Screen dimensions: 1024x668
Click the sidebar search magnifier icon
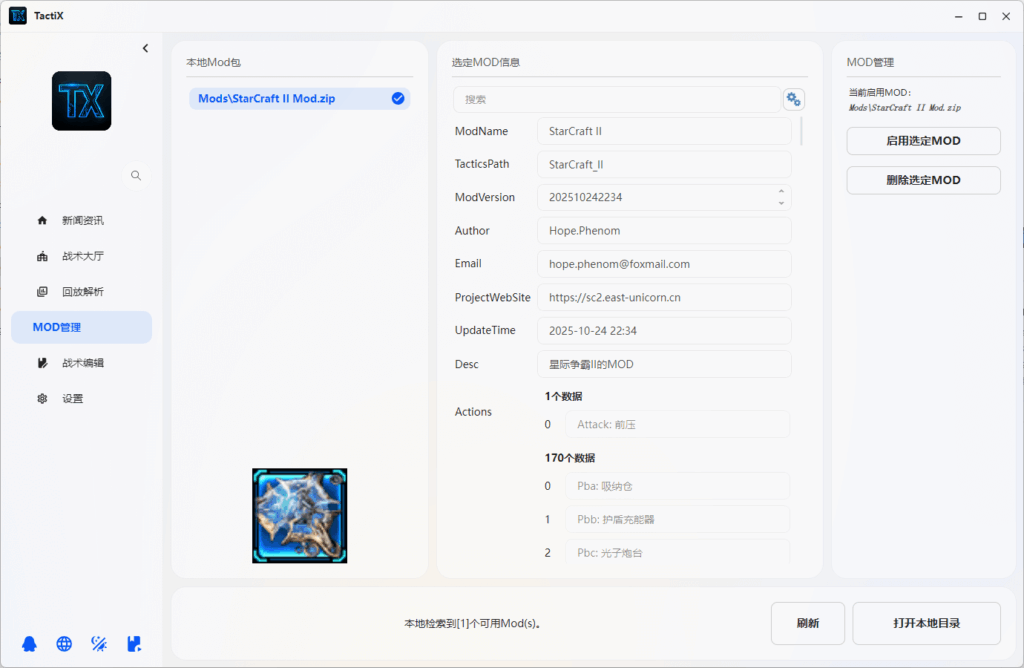click(x=136, y=175)
